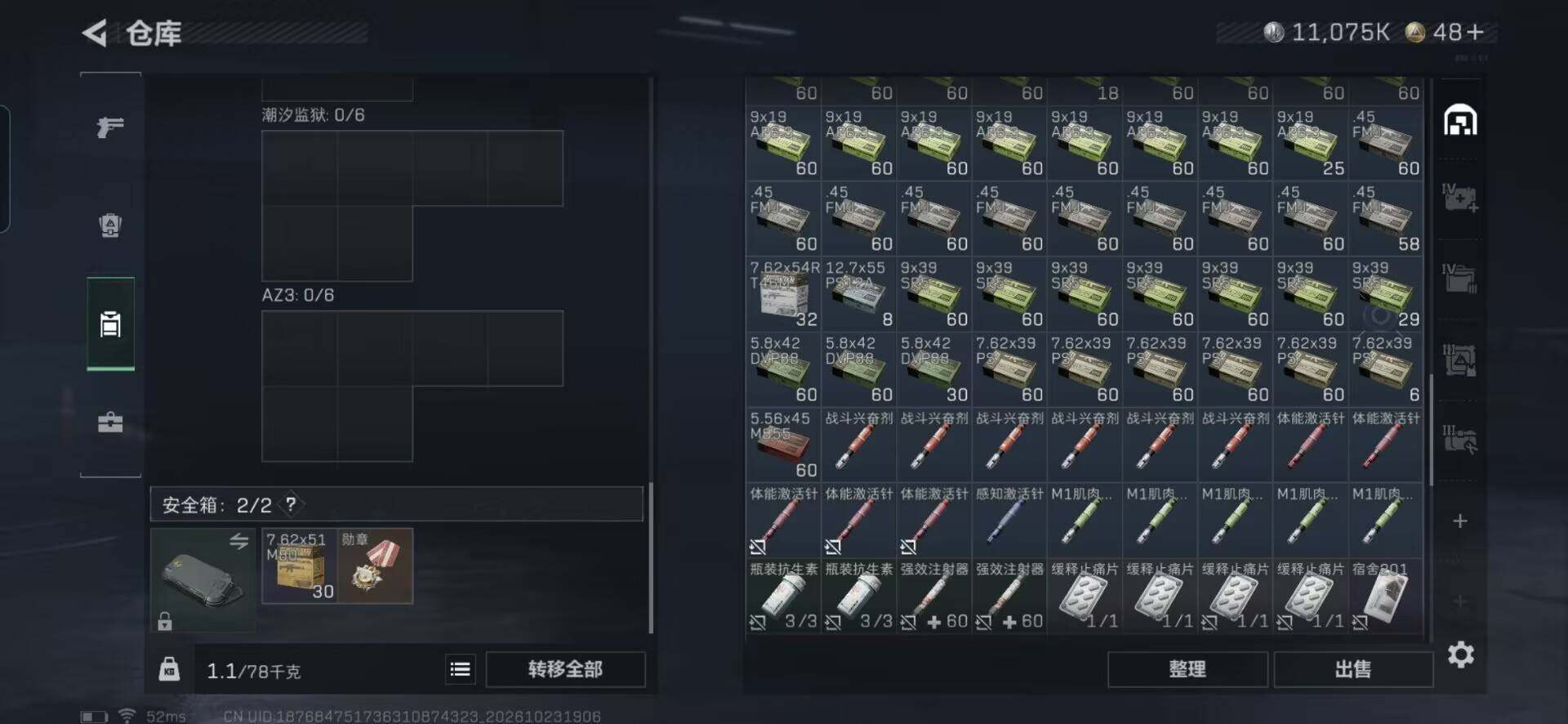Show help for 安全箱 via the question mark
Viewport: 1568px width, 724px height.
tap(291, 504)
